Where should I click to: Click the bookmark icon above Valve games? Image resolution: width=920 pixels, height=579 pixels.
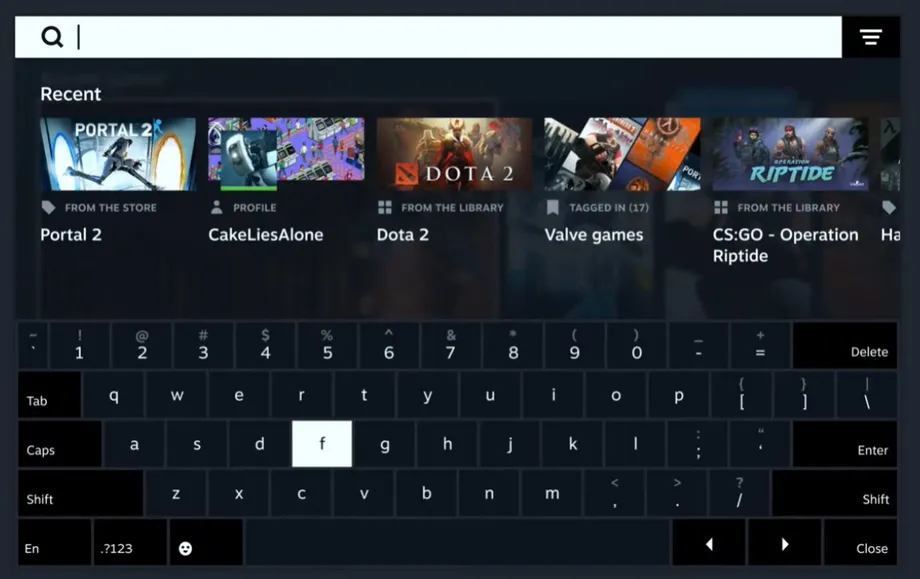pos(553,207)
